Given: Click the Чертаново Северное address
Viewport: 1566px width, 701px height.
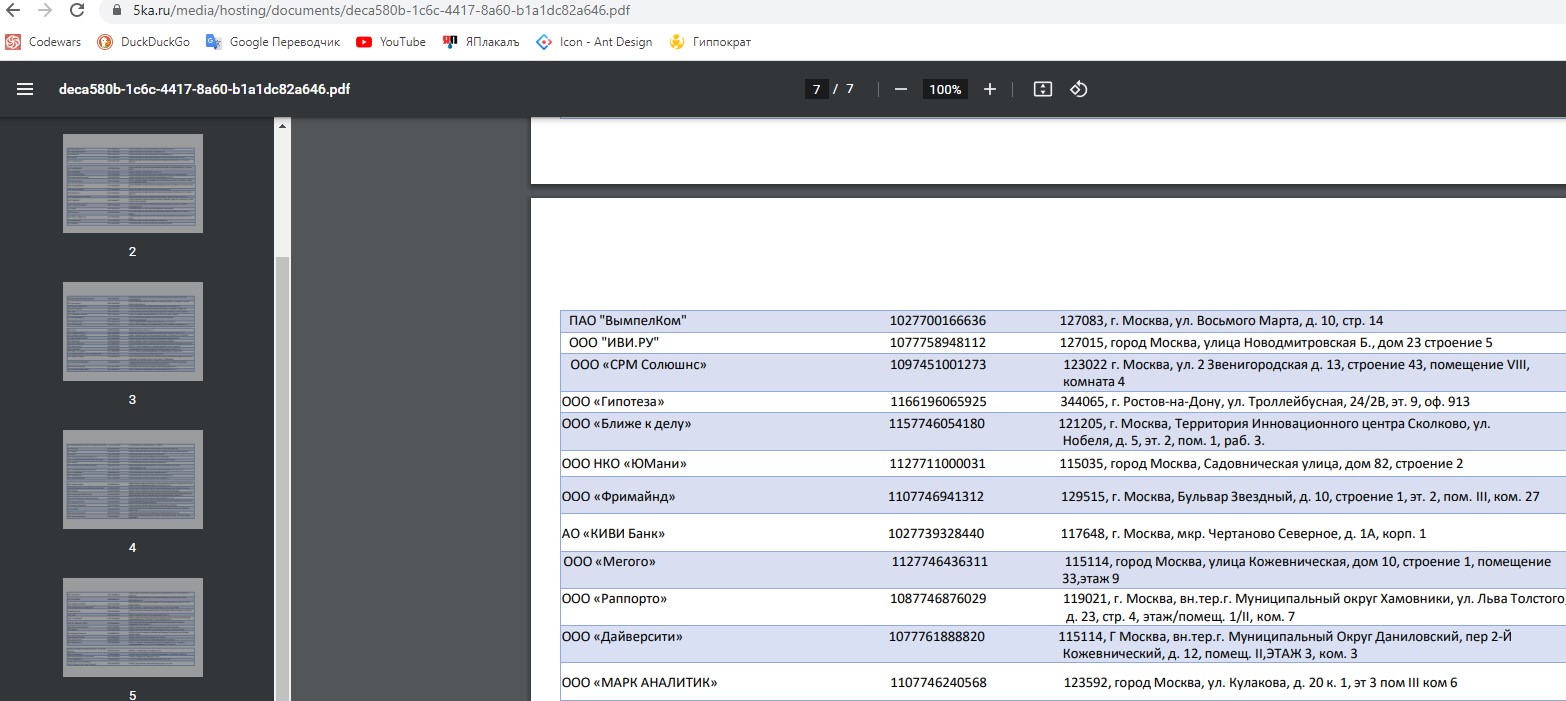Looking at the screenshot, I should point(1244,534).
